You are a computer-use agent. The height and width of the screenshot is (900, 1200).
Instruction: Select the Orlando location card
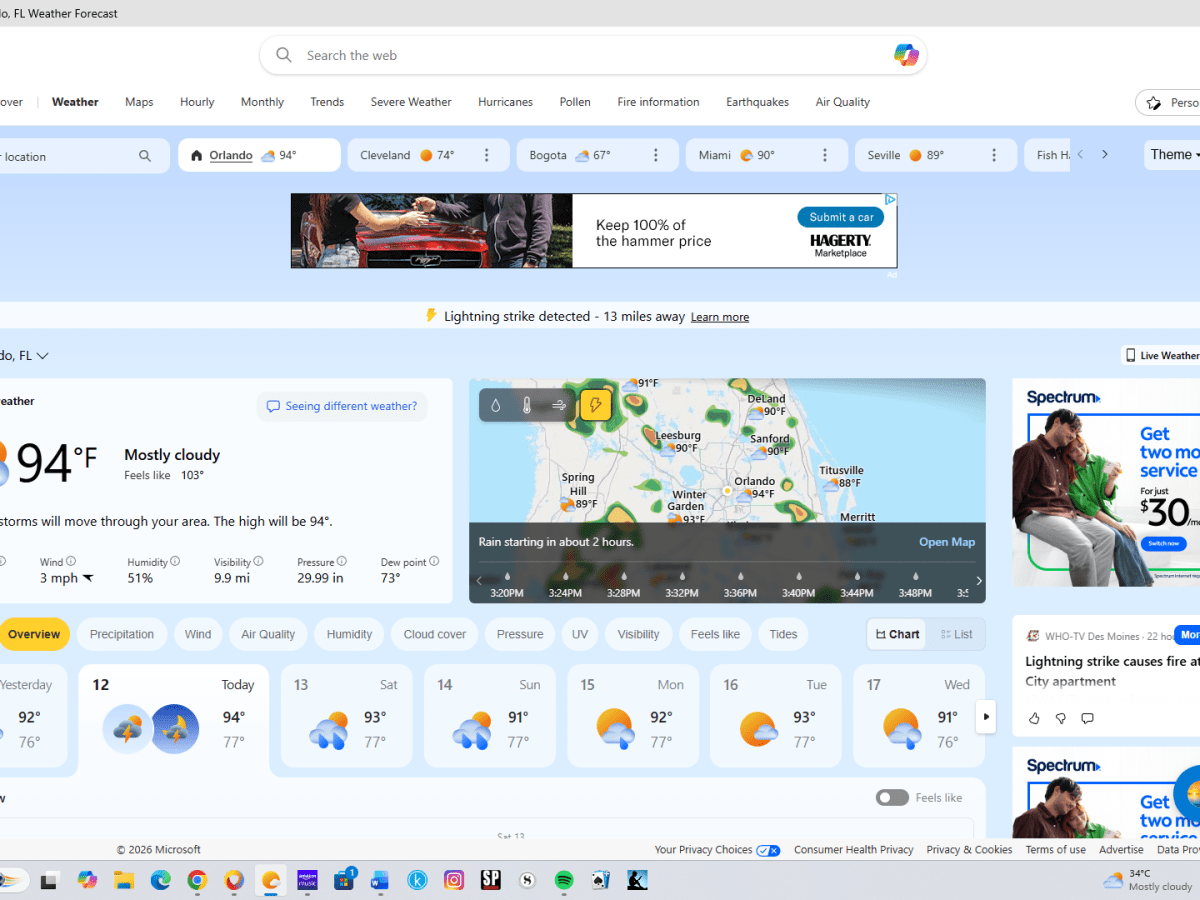(259, 155)
